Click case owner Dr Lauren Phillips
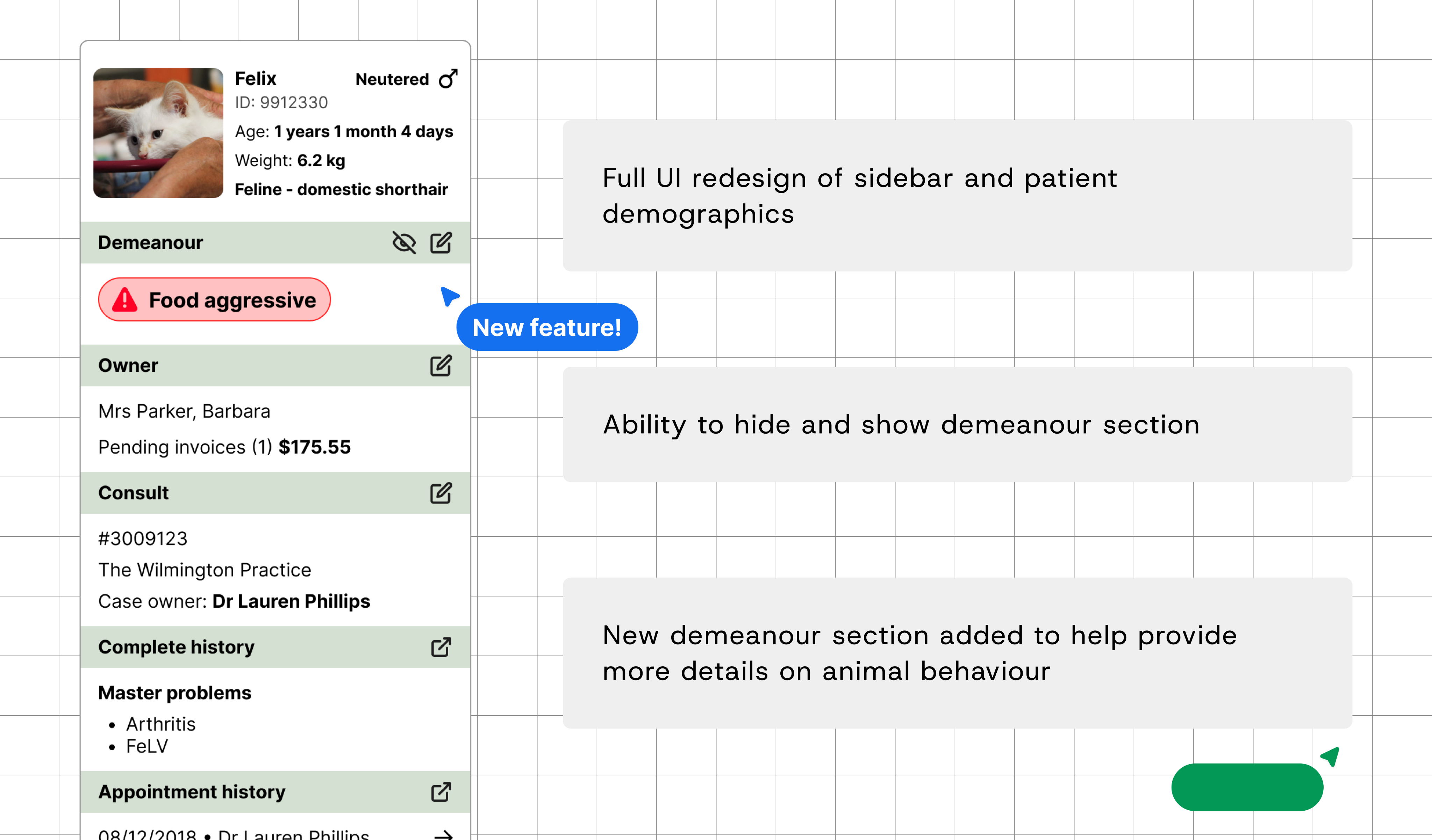Viewport: 1432px width, 840px height. click(291, 601)
